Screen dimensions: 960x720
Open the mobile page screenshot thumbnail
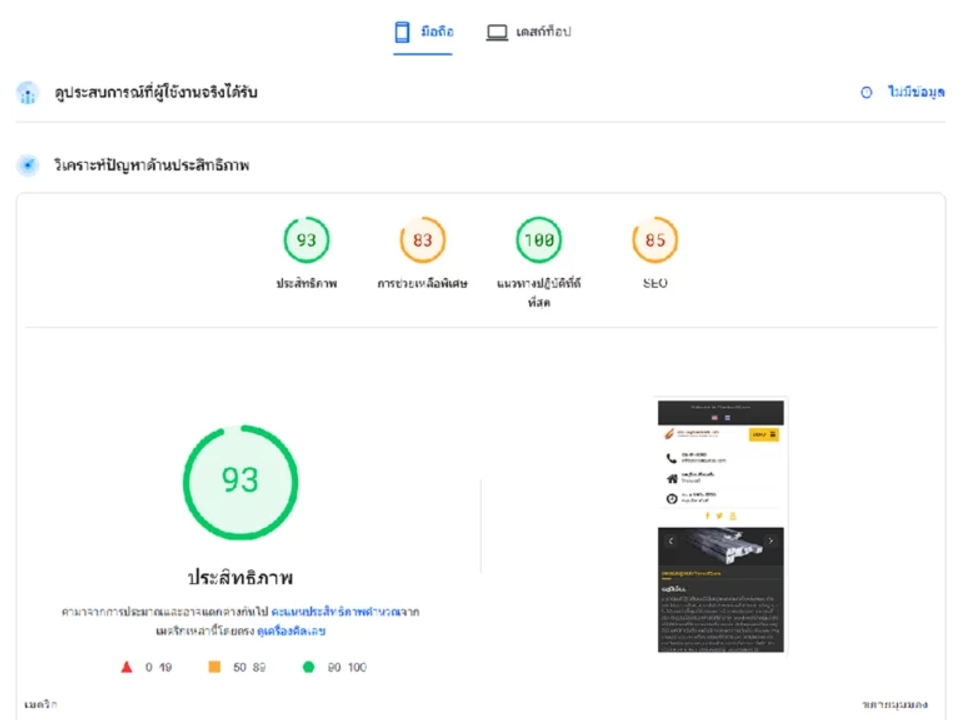coord(721,527)
